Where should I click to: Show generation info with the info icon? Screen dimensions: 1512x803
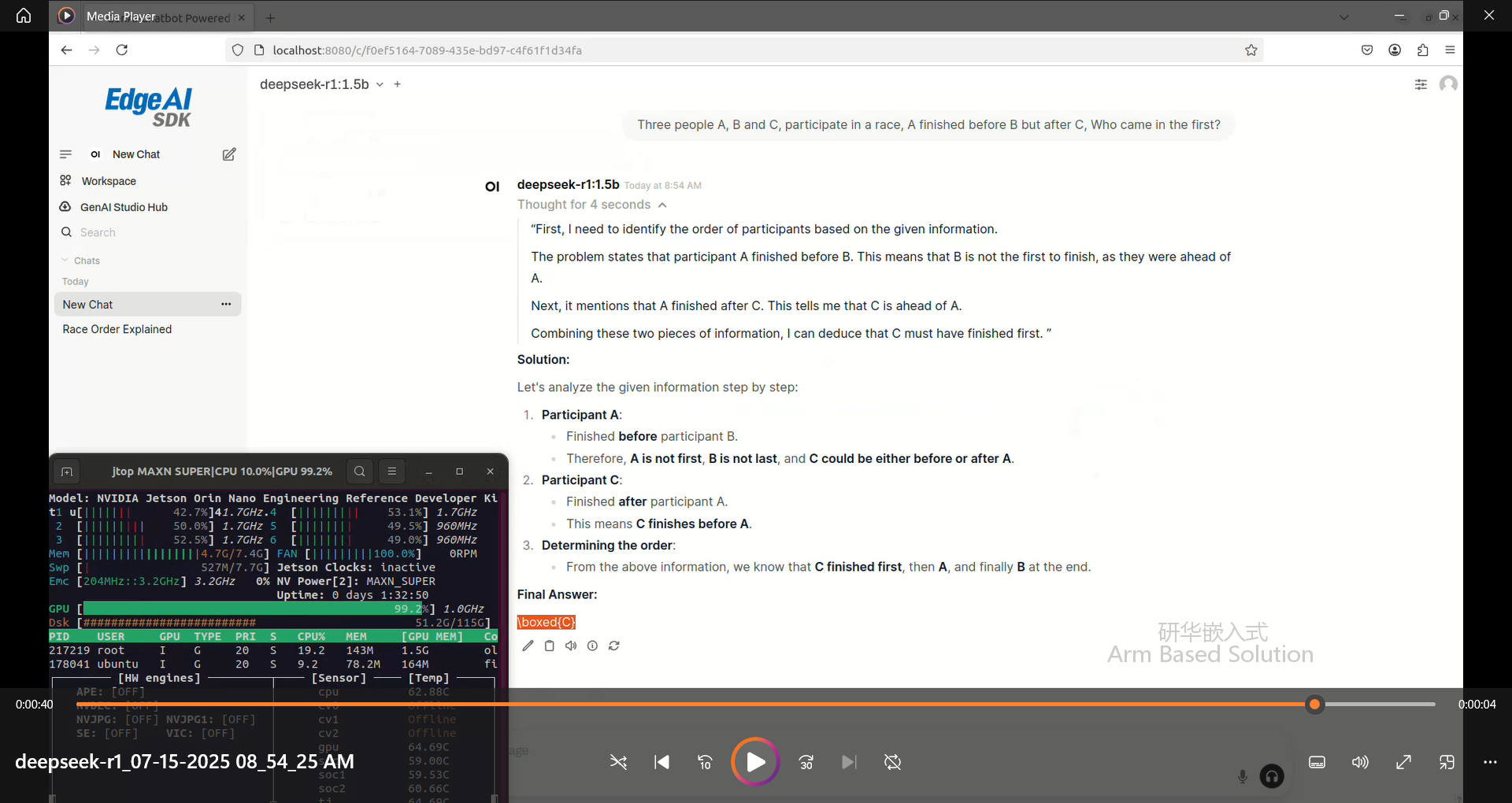click(592, 646)
